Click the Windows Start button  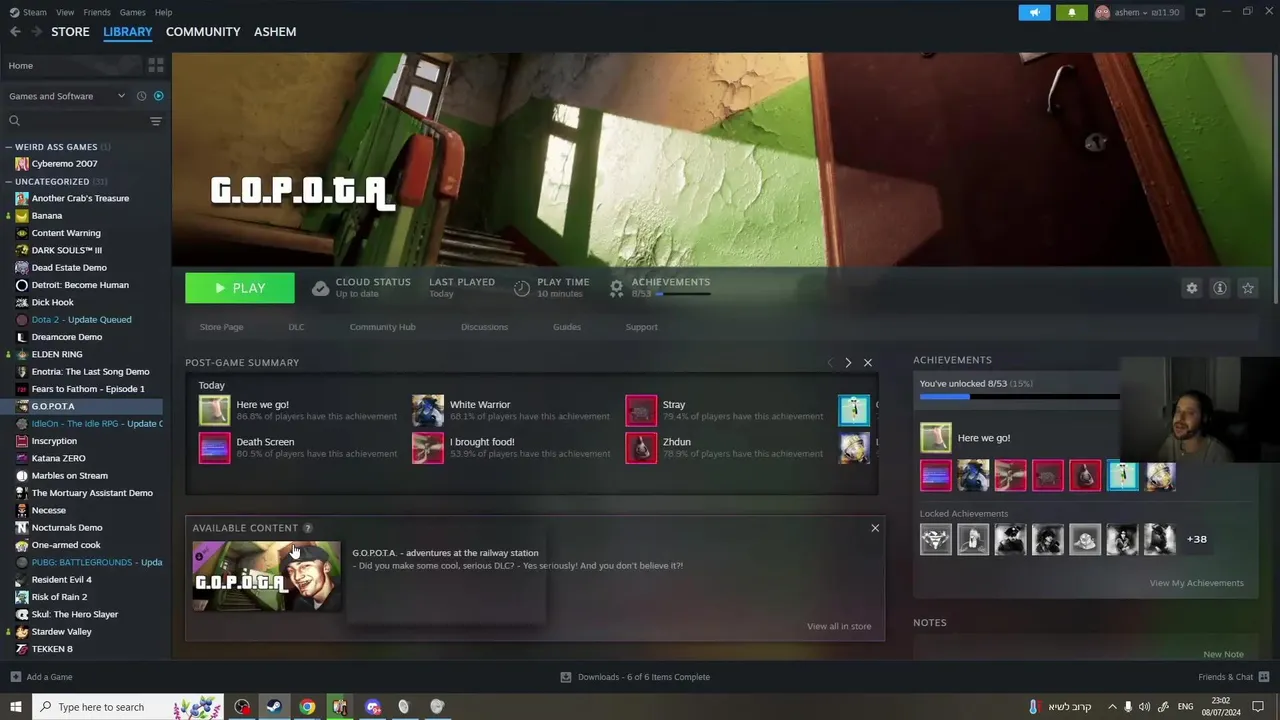15,707
